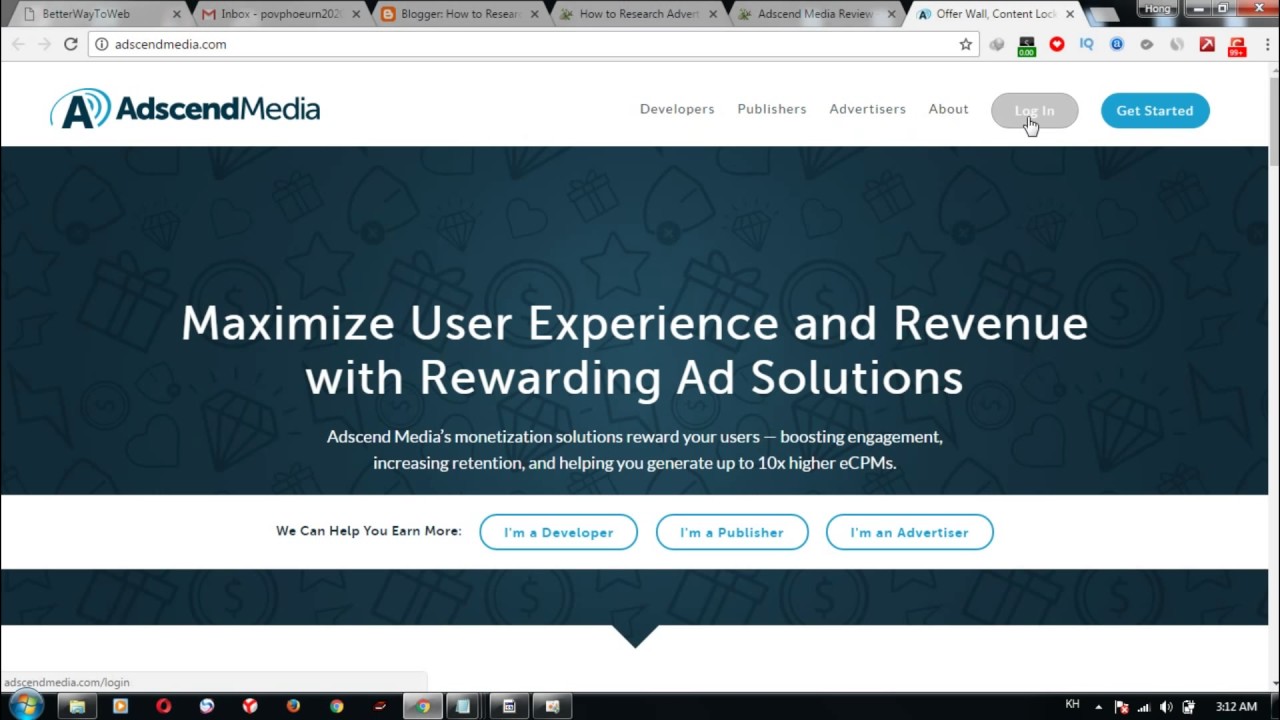Reload the page with refresh icon
The width and height of the screenshot is (1280, 720).
click(x=70, y=44)
